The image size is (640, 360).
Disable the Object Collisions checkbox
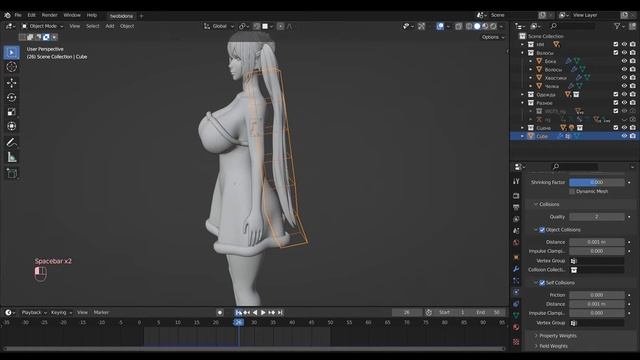(542, 230)
